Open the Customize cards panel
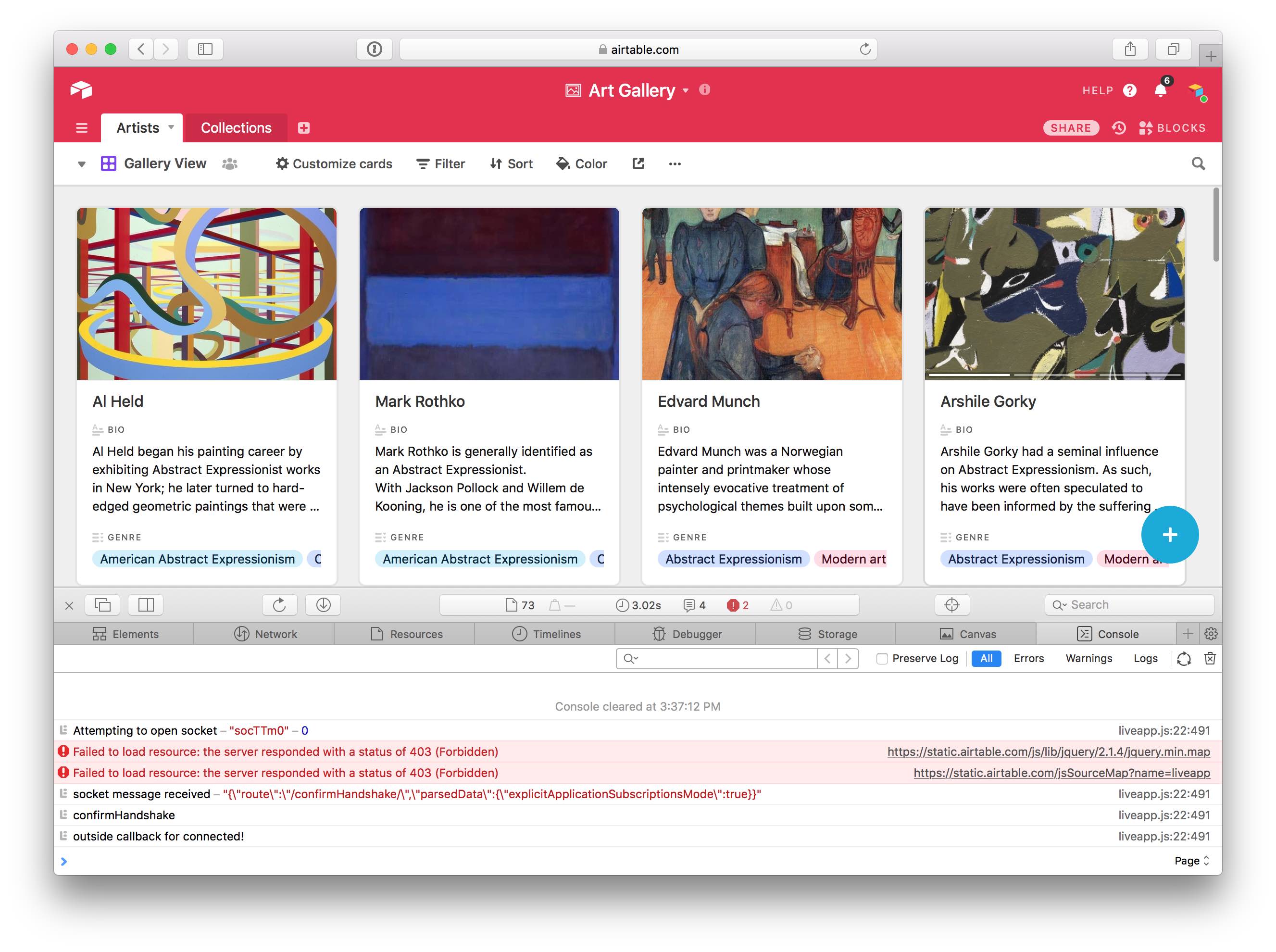The image size is (1276, 952). click(335, 163)
